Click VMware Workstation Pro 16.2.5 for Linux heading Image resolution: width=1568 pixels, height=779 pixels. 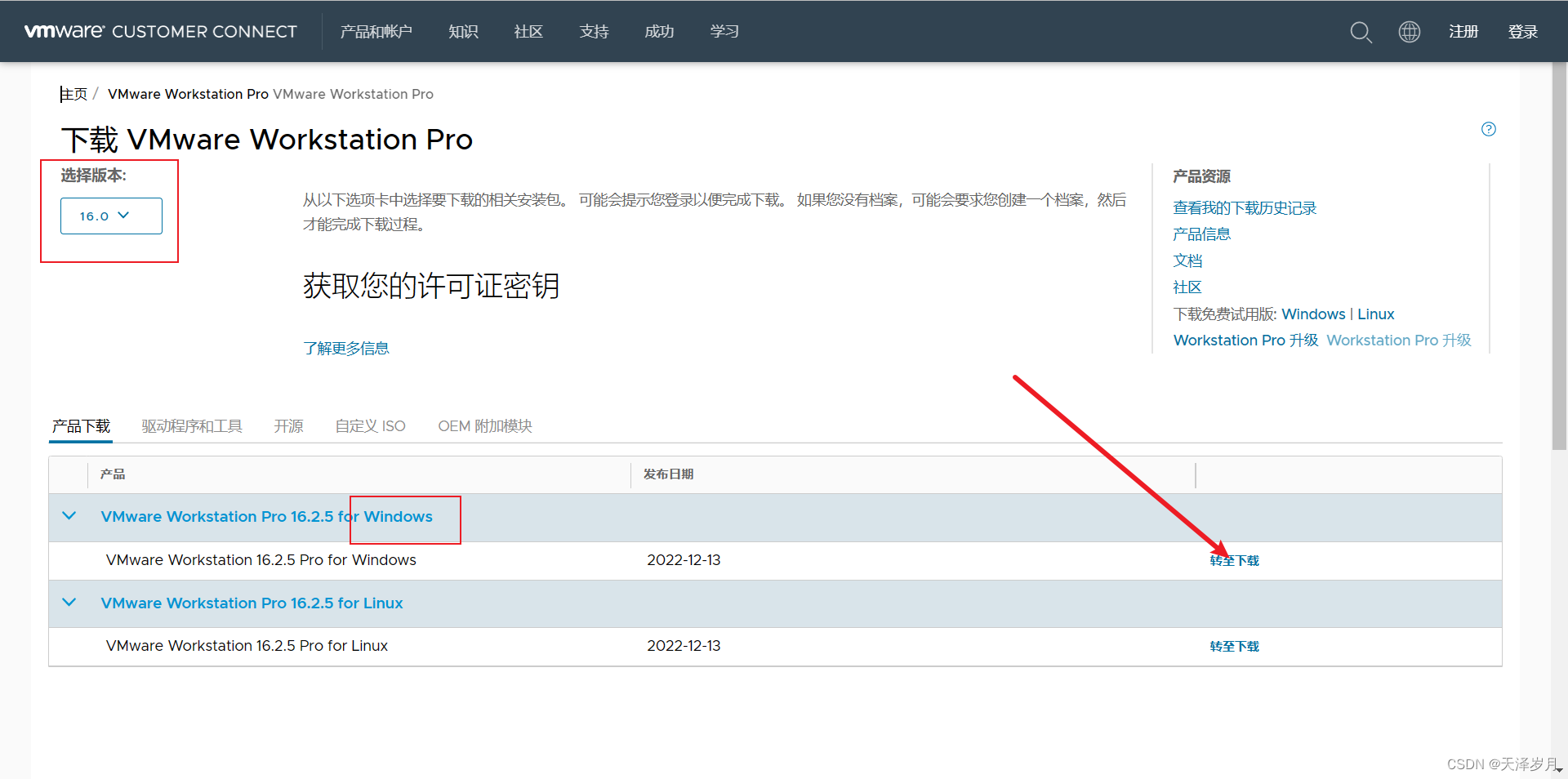252,603
